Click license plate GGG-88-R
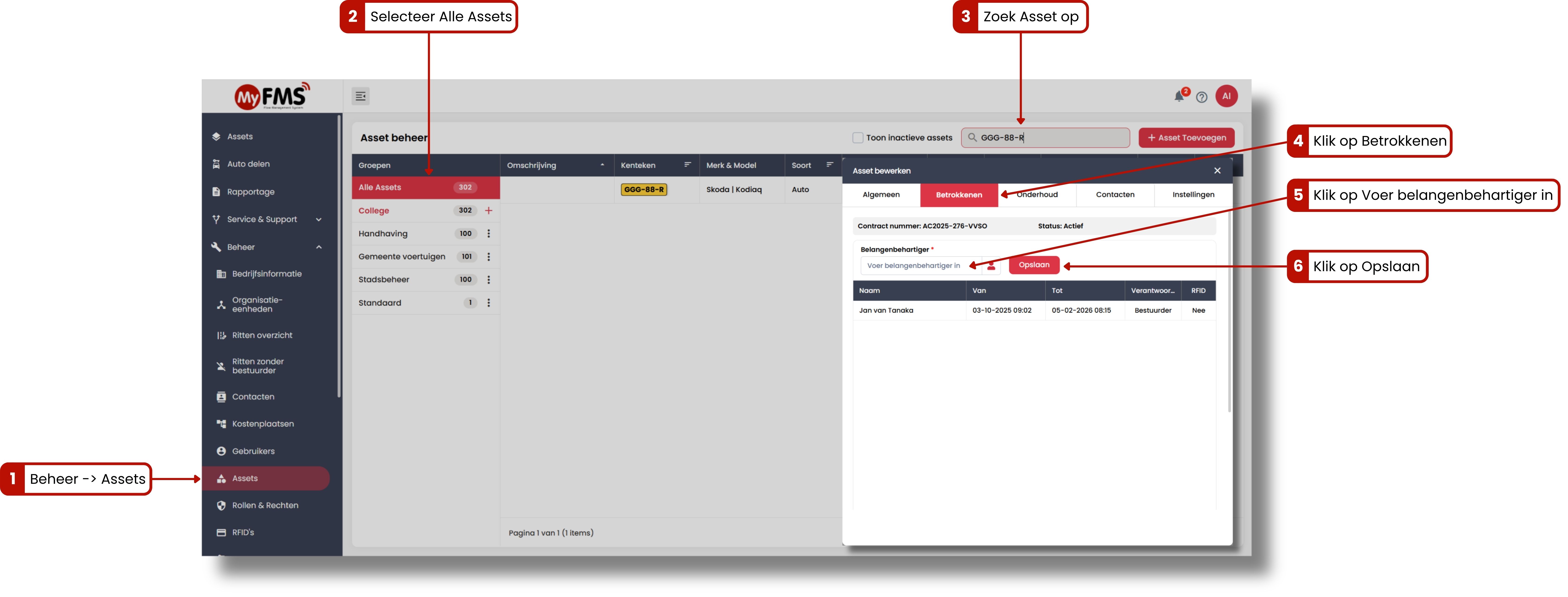1568x597 pixels. (644, 190)
